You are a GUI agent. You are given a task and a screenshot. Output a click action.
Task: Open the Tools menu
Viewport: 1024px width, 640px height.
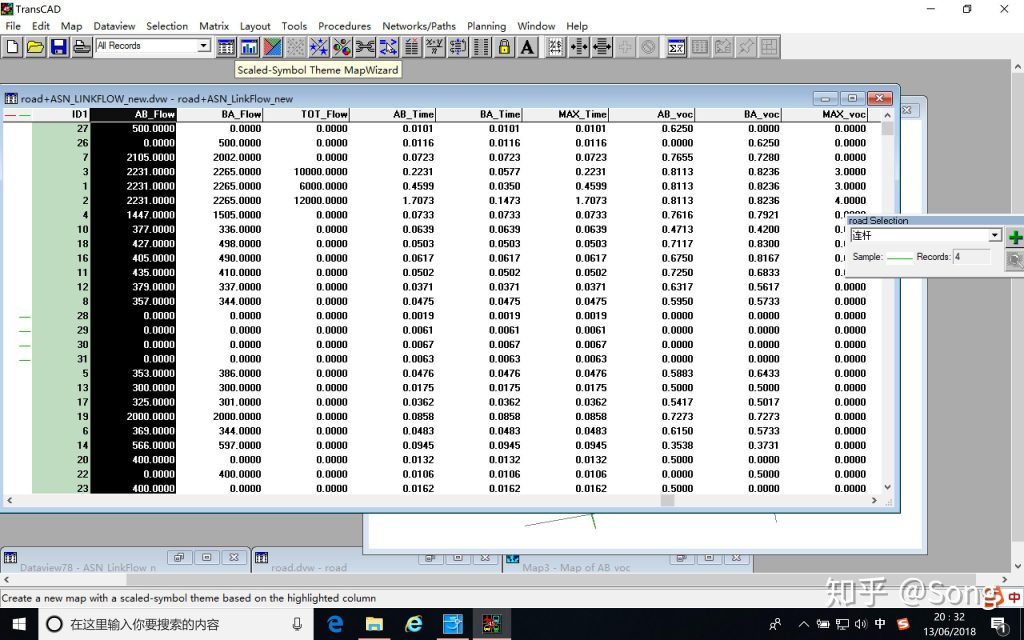(x=294, y=26)
